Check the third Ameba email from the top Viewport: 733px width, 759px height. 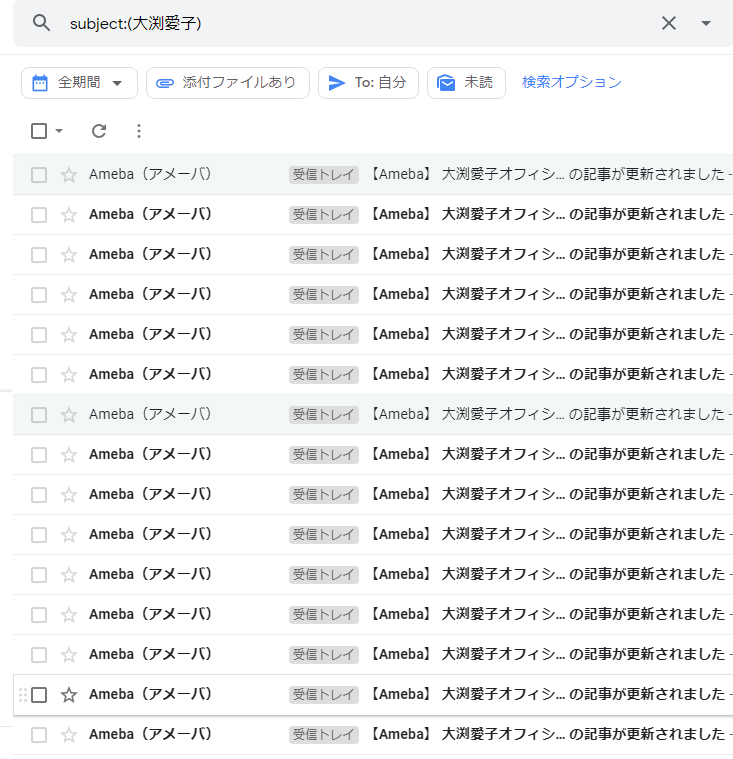pos(39,255)
